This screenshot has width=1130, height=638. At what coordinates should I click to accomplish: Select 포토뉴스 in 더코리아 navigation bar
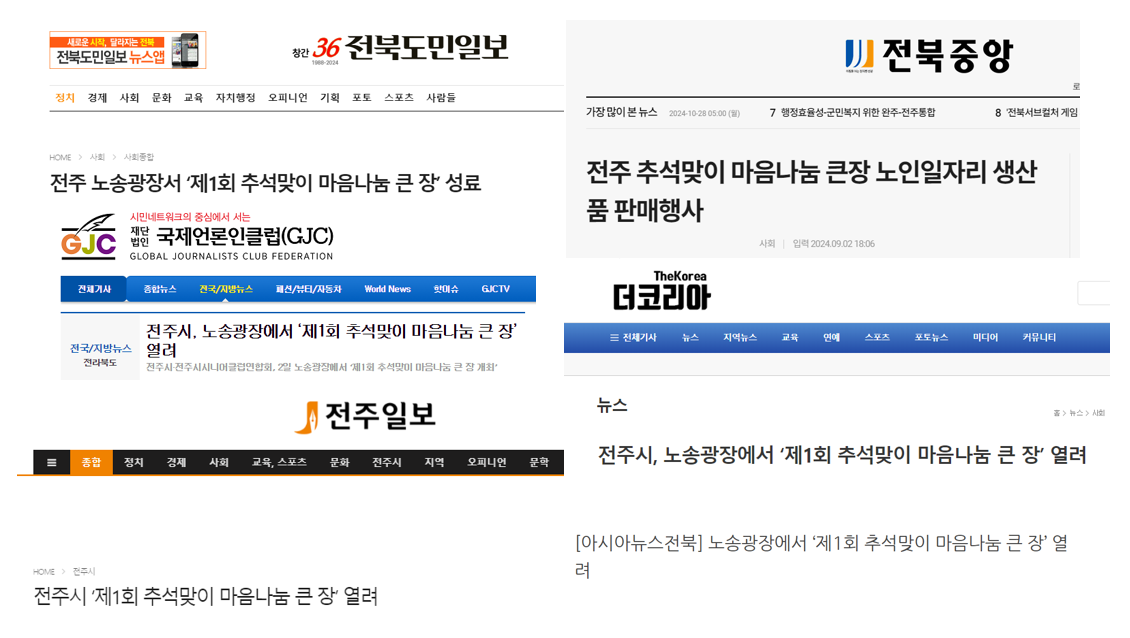pos(930,338)
